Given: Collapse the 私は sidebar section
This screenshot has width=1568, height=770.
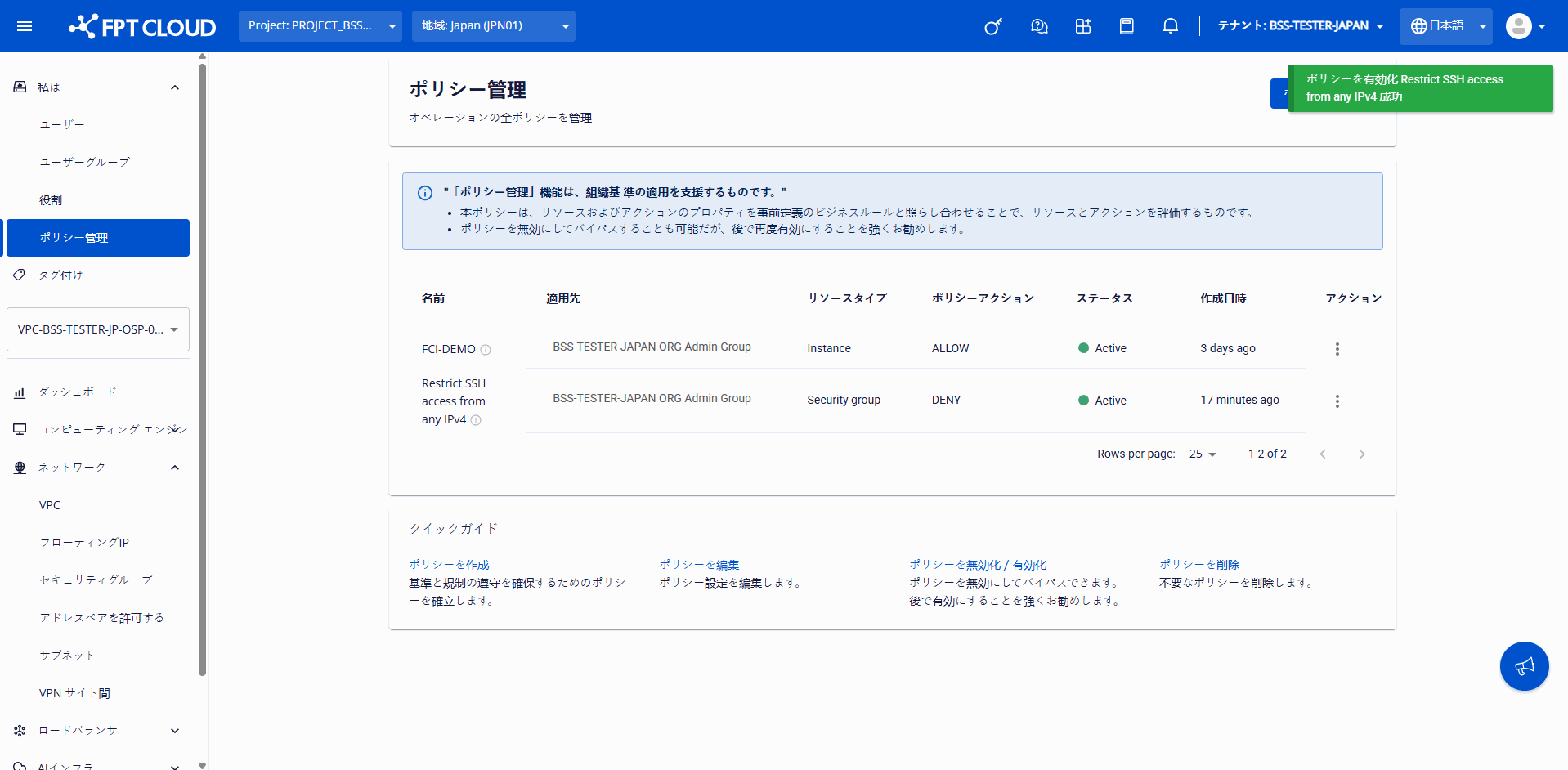Looking at the screenshot, I should pyautogui.click(x=175, y=87).
